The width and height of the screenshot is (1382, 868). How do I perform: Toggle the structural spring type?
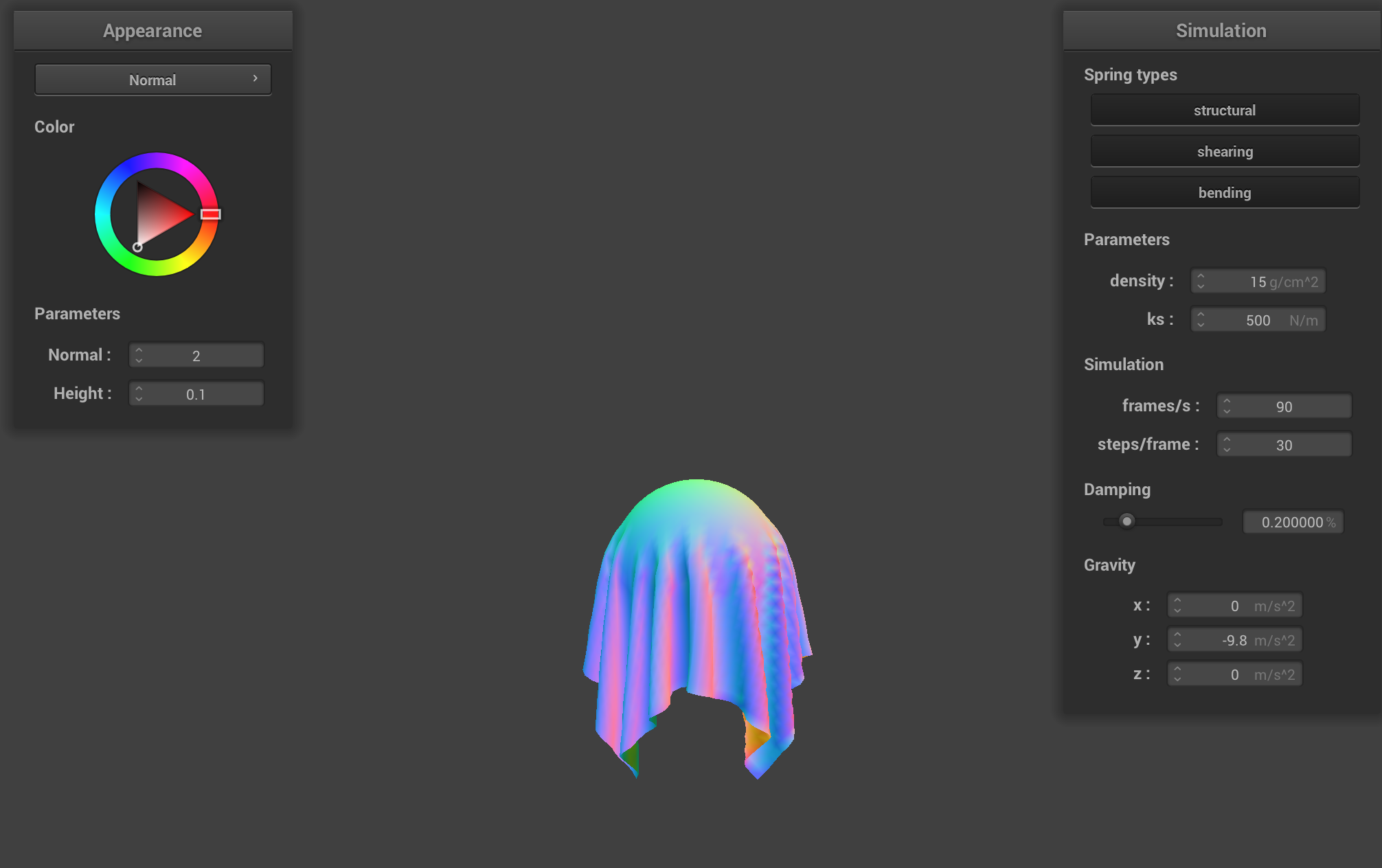click(x=1224, y=111)
